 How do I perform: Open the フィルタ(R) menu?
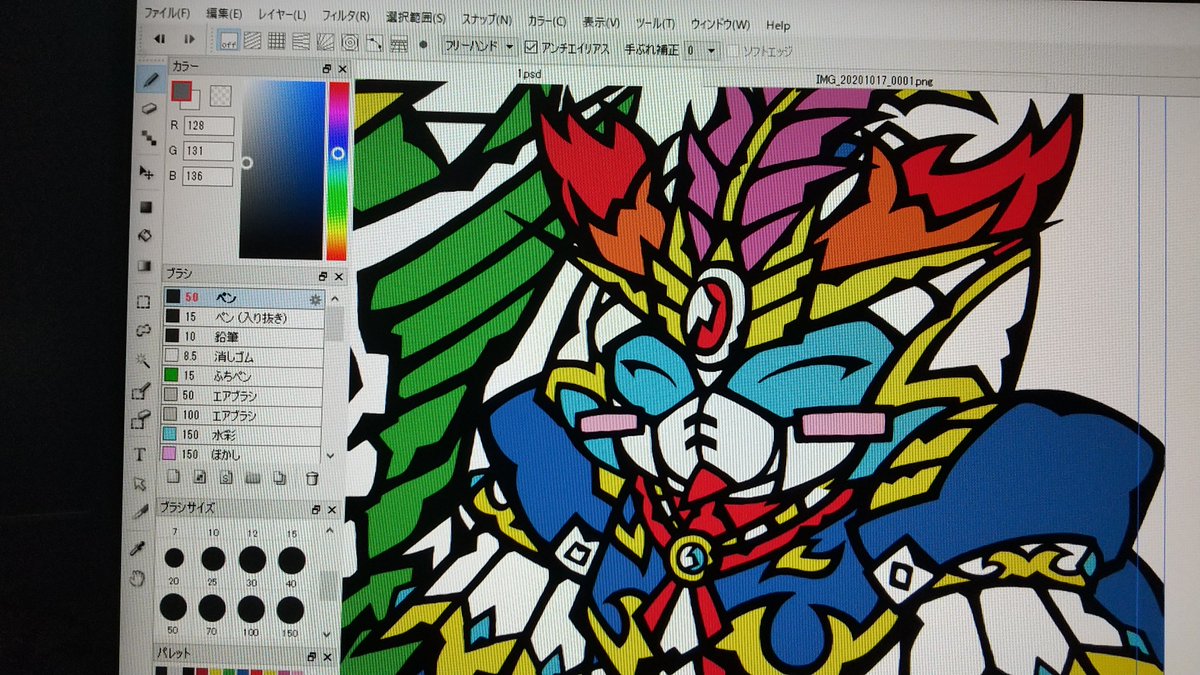346,17
